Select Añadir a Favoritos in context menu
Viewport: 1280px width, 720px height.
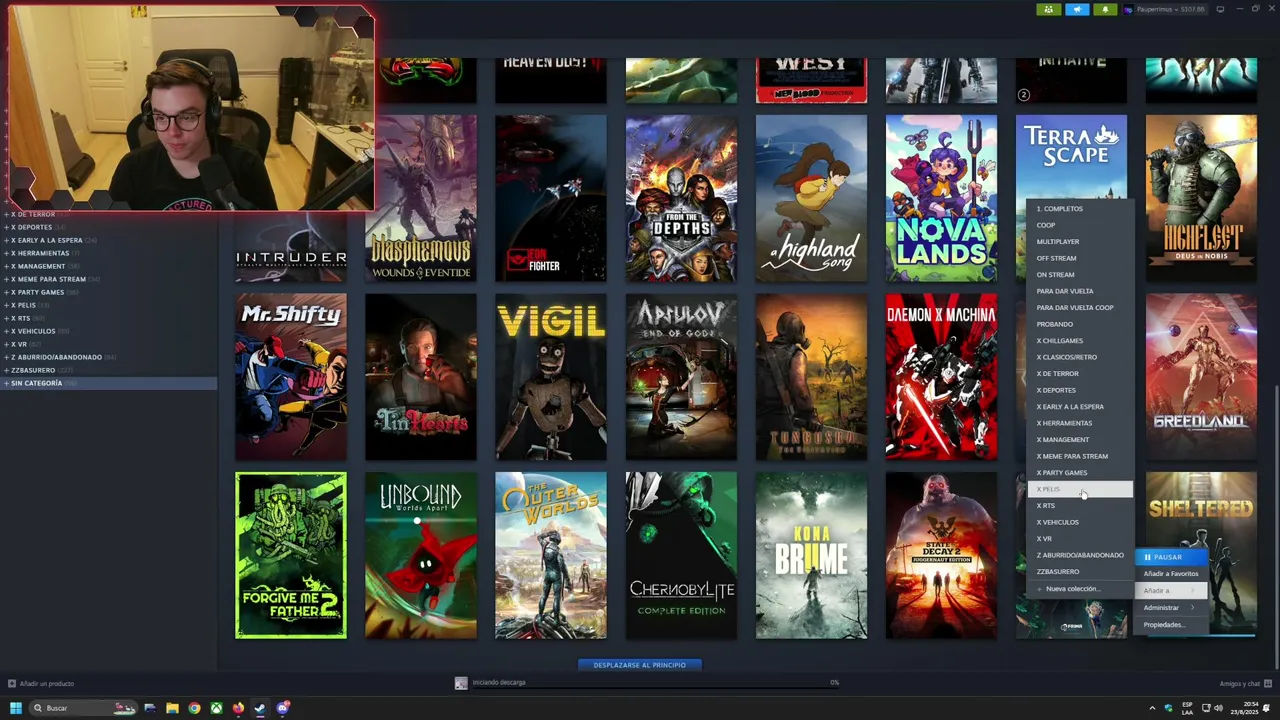1170,574
